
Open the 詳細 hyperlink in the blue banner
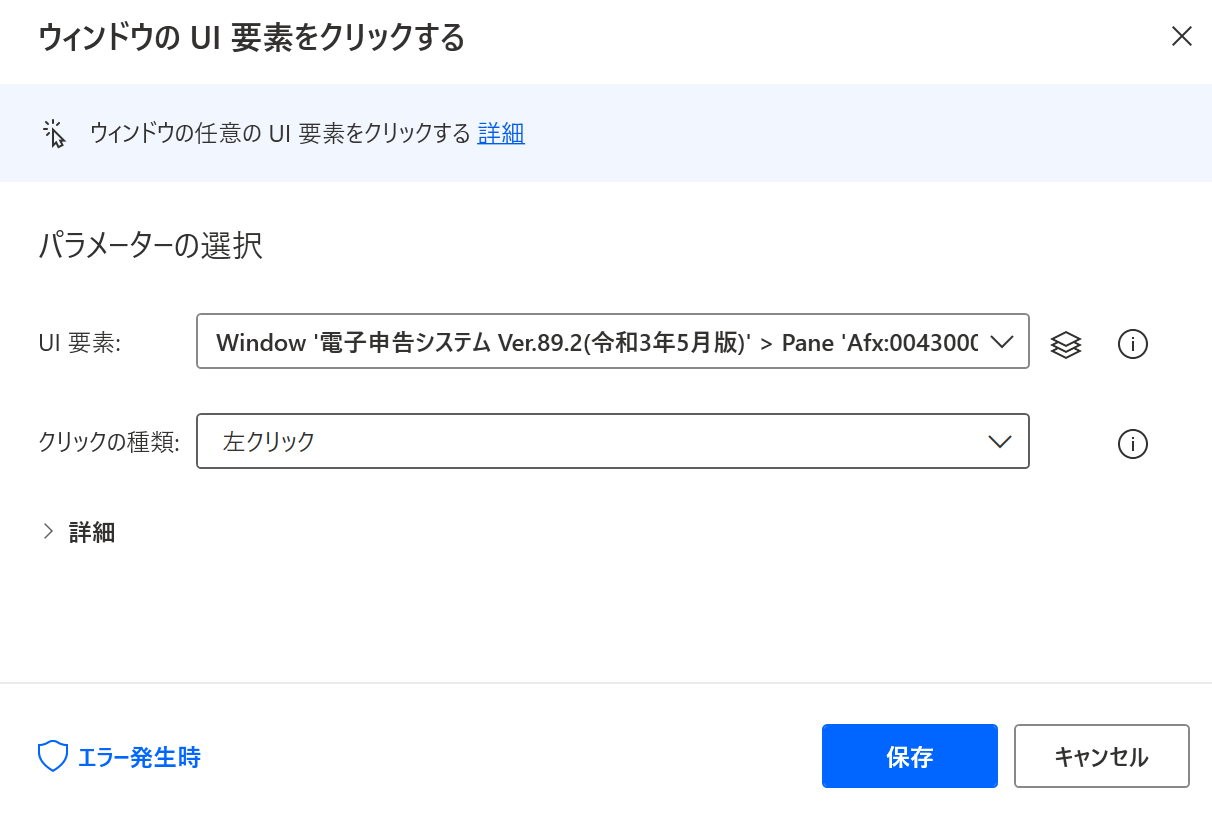tap(501, 133)
